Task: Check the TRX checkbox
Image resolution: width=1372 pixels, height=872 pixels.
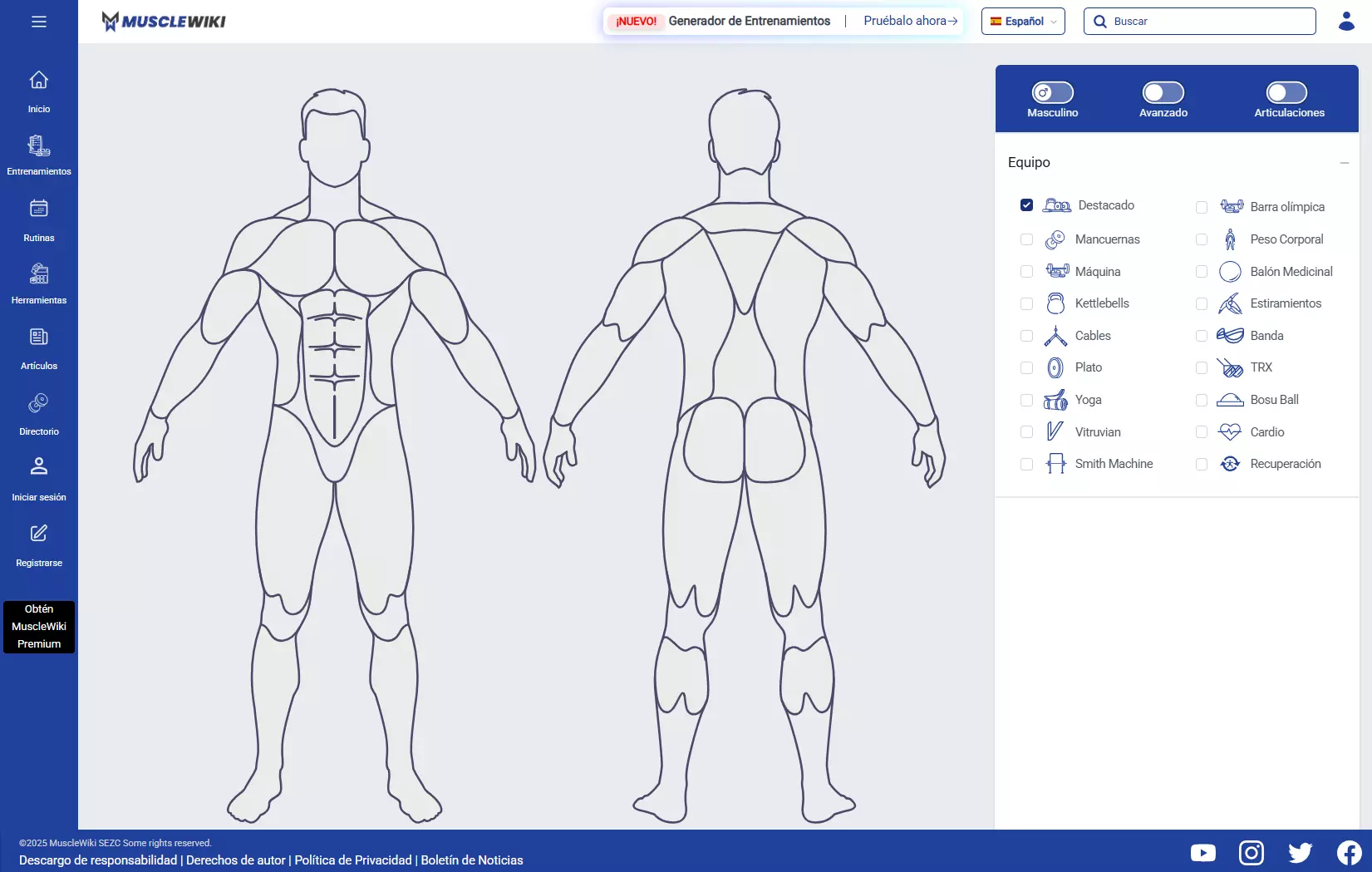Action: pyautogui.click(x=1202, y=367)
